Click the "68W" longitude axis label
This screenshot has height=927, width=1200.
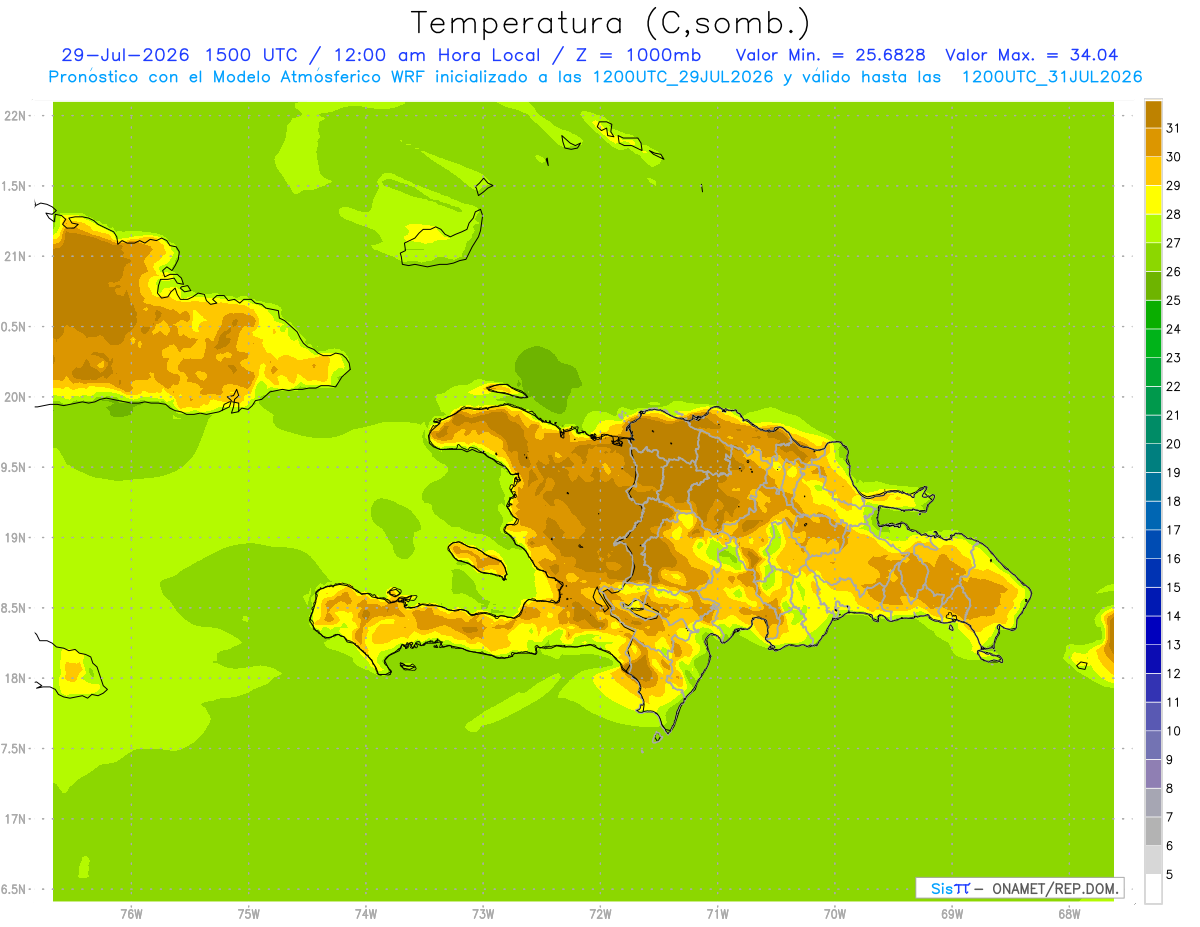pos(1069,914)
